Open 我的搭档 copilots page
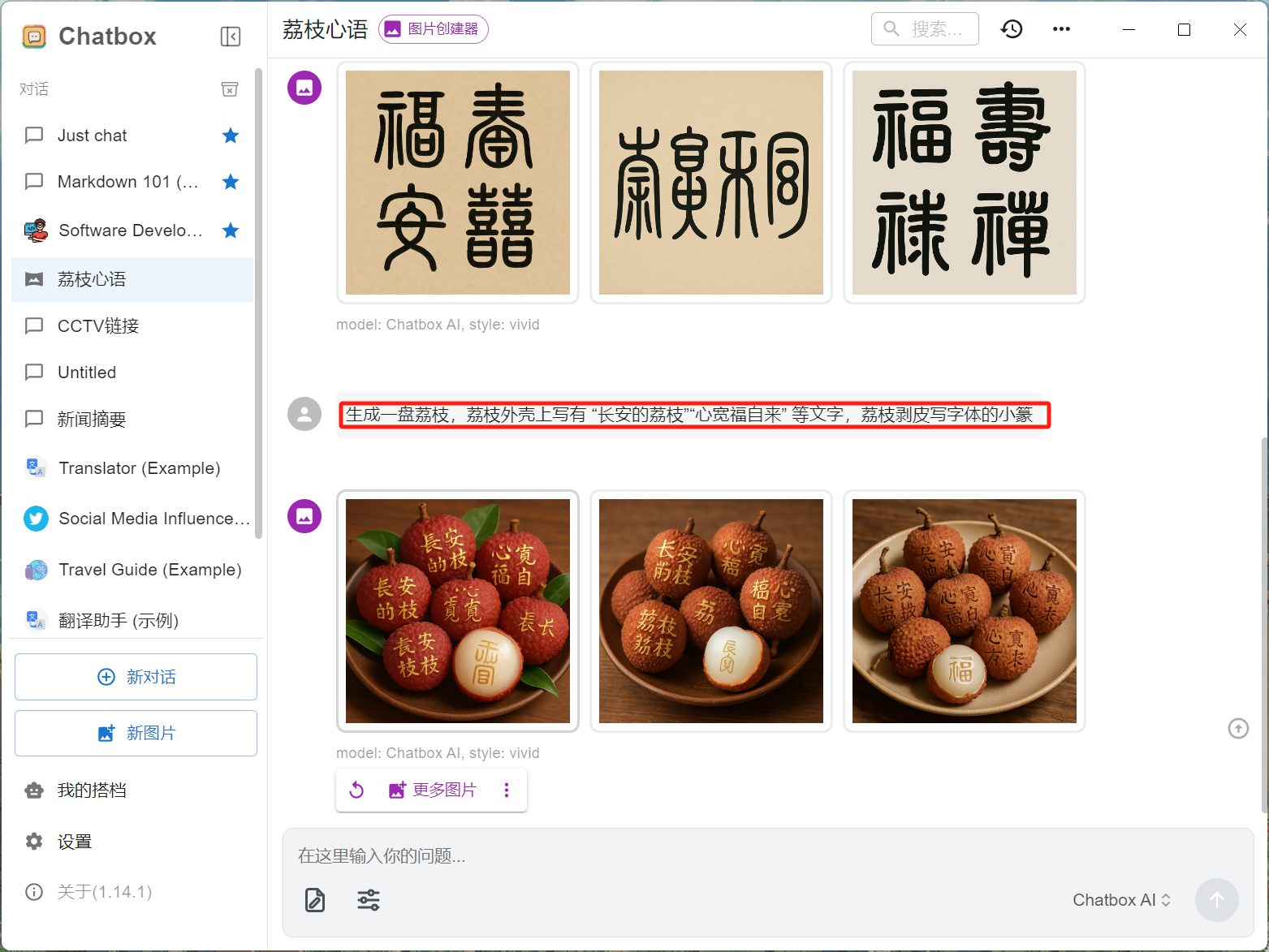1269x952 pixels. click(132, 790)
